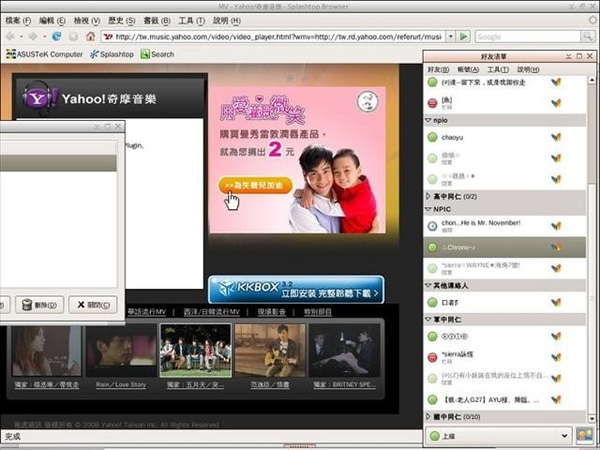Screen dimensions: 600x450
Task: Go forward with the browser forward arrow
Action: tap(33, 36)
